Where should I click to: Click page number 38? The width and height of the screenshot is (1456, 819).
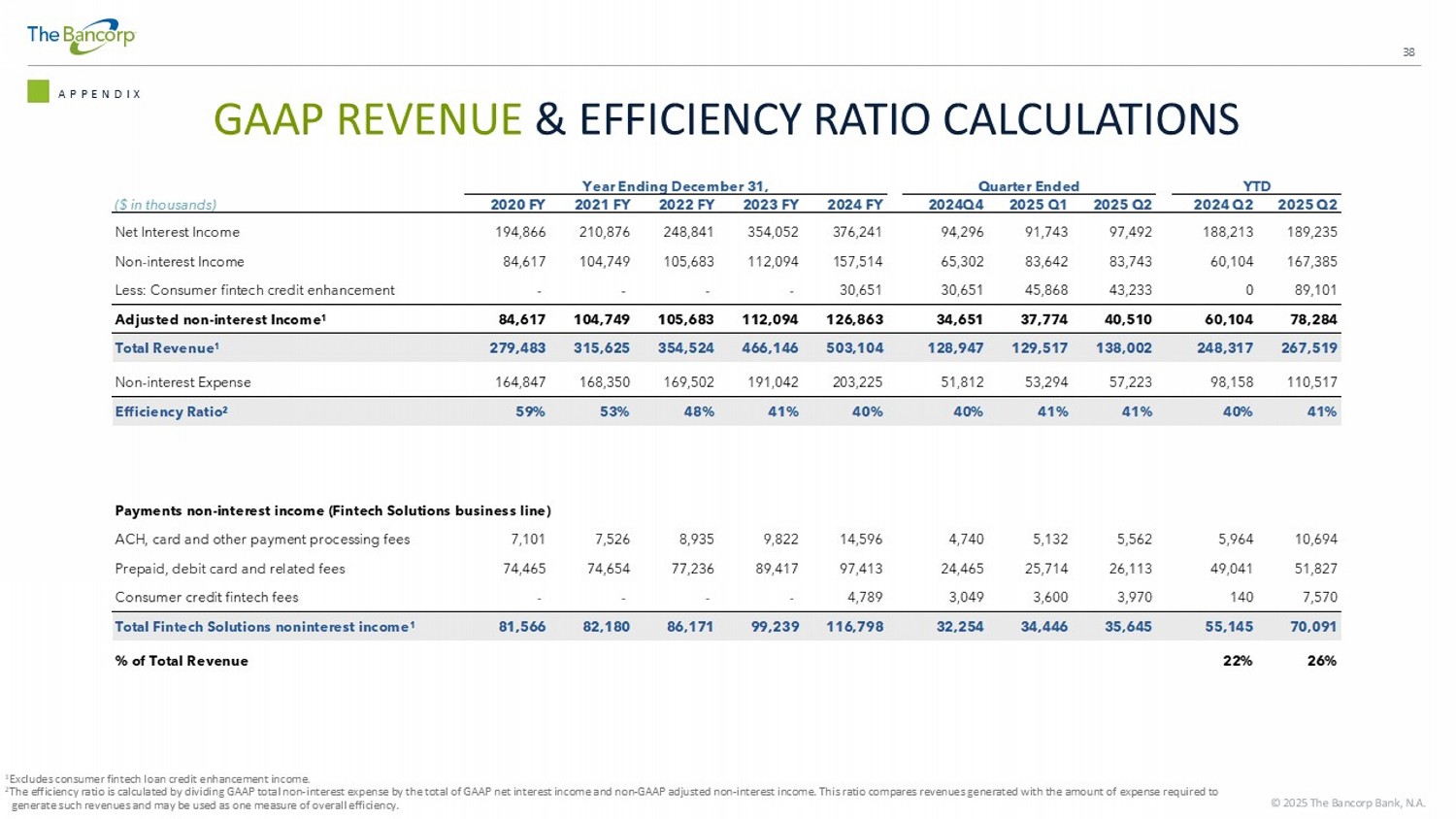click(1408, 52)
